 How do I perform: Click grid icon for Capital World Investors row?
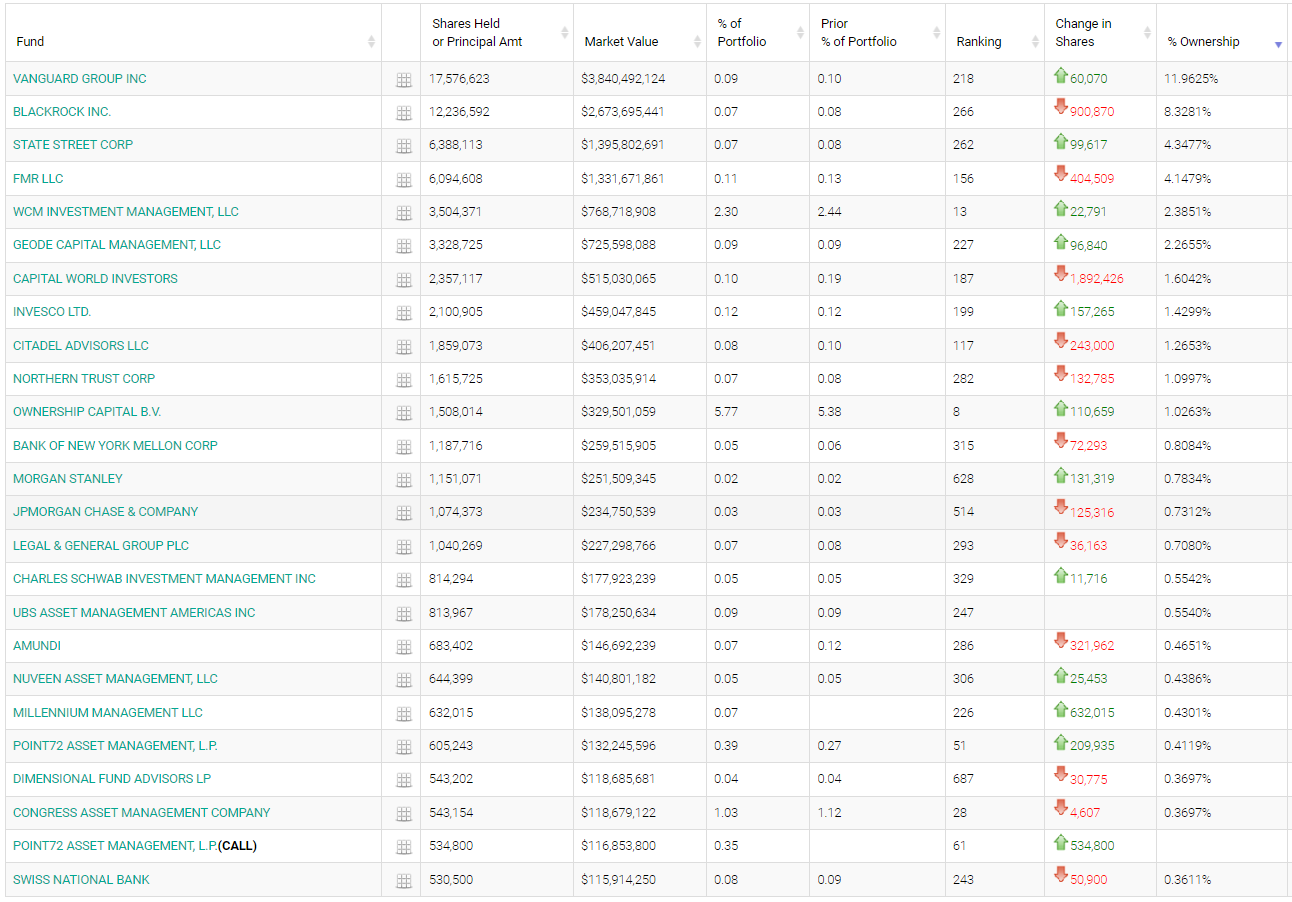pos(404,280)
